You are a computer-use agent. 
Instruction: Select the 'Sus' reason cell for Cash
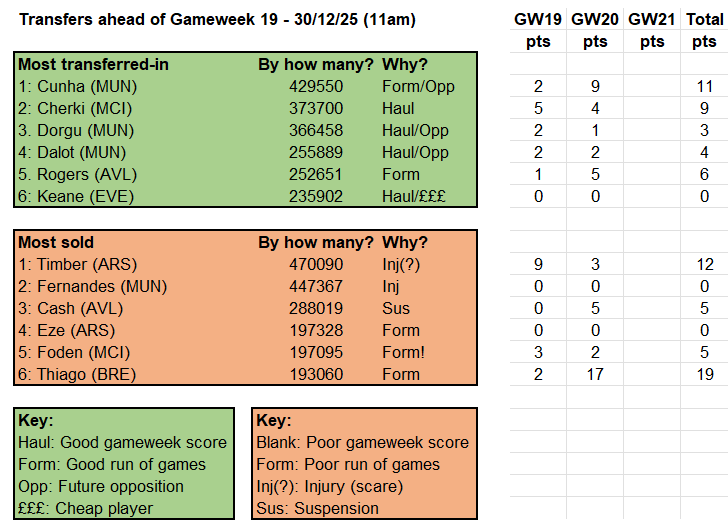(396, 308)
